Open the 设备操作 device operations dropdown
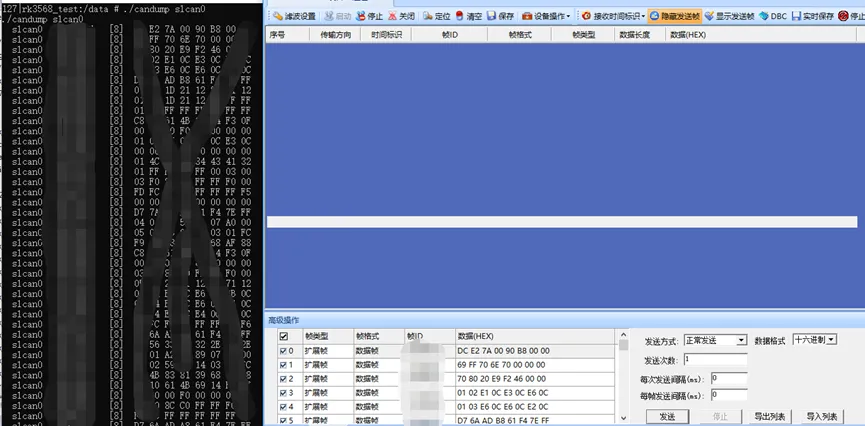This screenshot has width=865, height=426. 546,16
